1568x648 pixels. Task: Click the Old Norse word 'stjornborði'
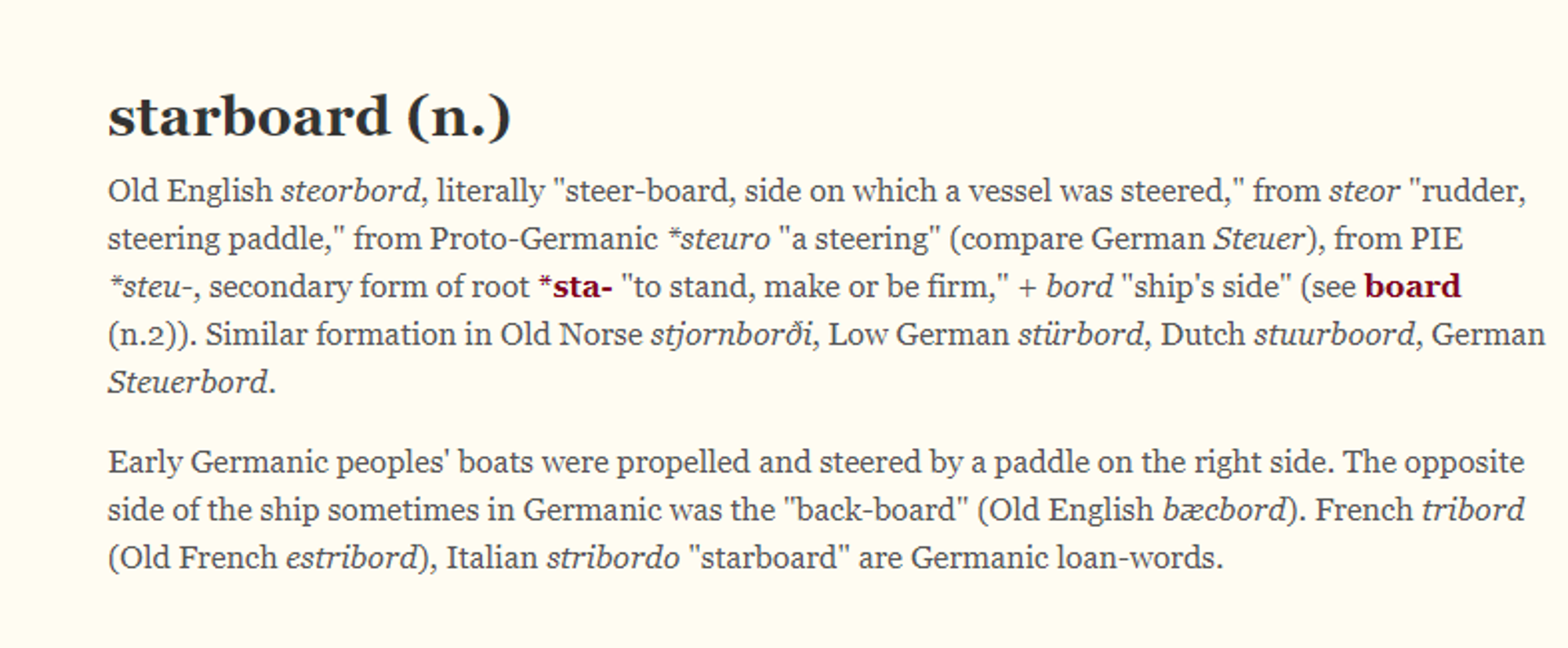click(731, 335)
